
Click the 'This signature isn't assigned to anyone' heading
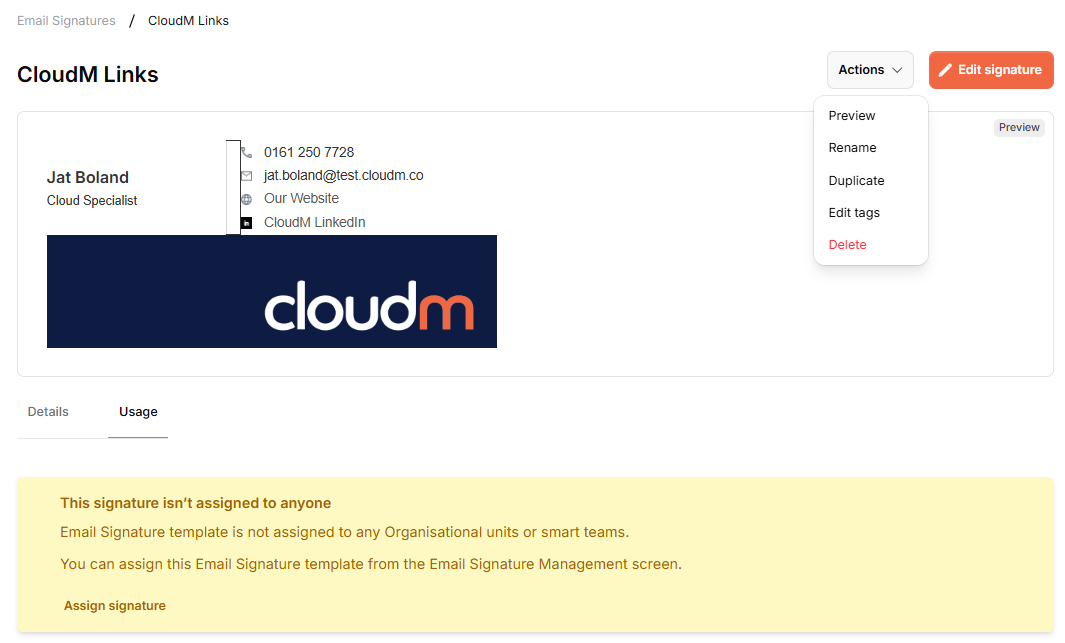tap(196, 503)
